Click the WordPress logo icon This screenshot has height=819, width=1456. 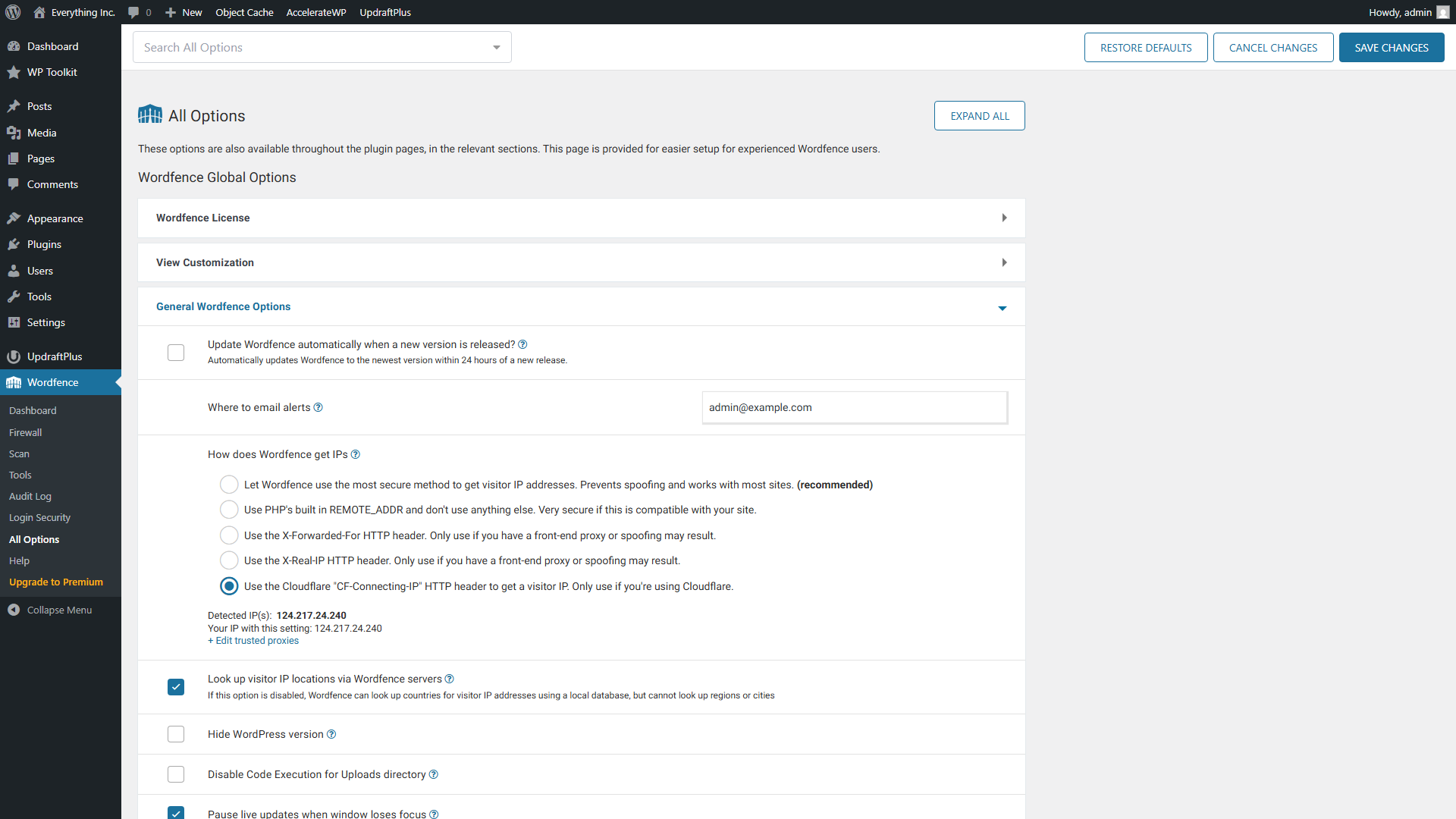(x=13, y=12)
